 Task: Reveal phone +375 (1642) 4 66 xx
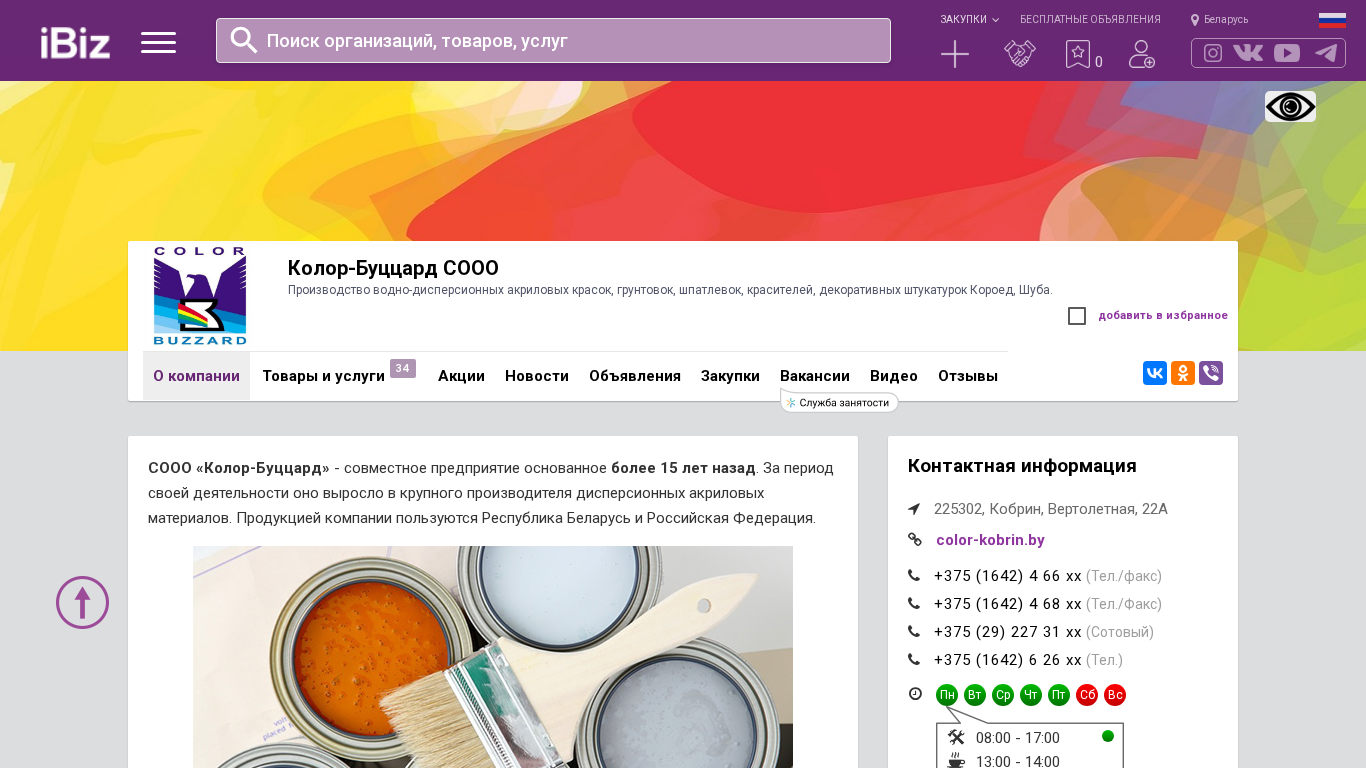[1008, 576]
